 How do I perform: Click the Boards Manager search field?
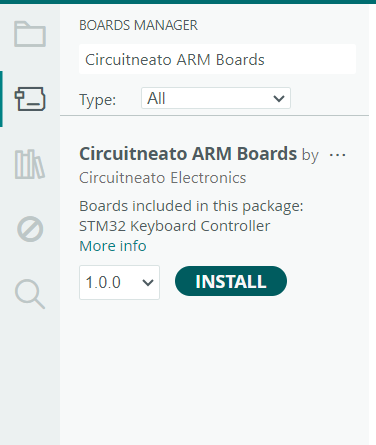pos(217,59)
